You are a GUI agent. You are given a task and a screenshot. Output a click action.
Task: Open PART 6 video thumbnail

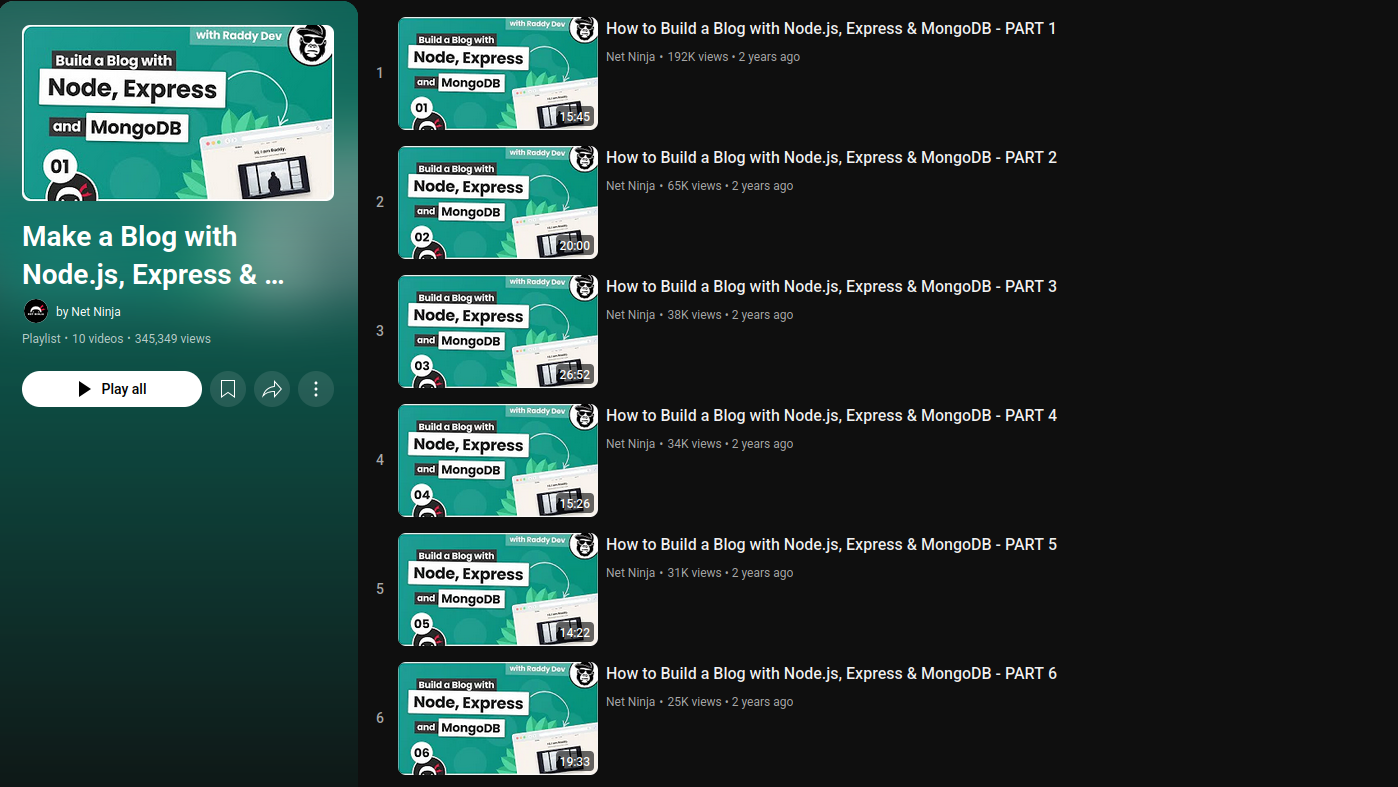(x=497, y=718)
